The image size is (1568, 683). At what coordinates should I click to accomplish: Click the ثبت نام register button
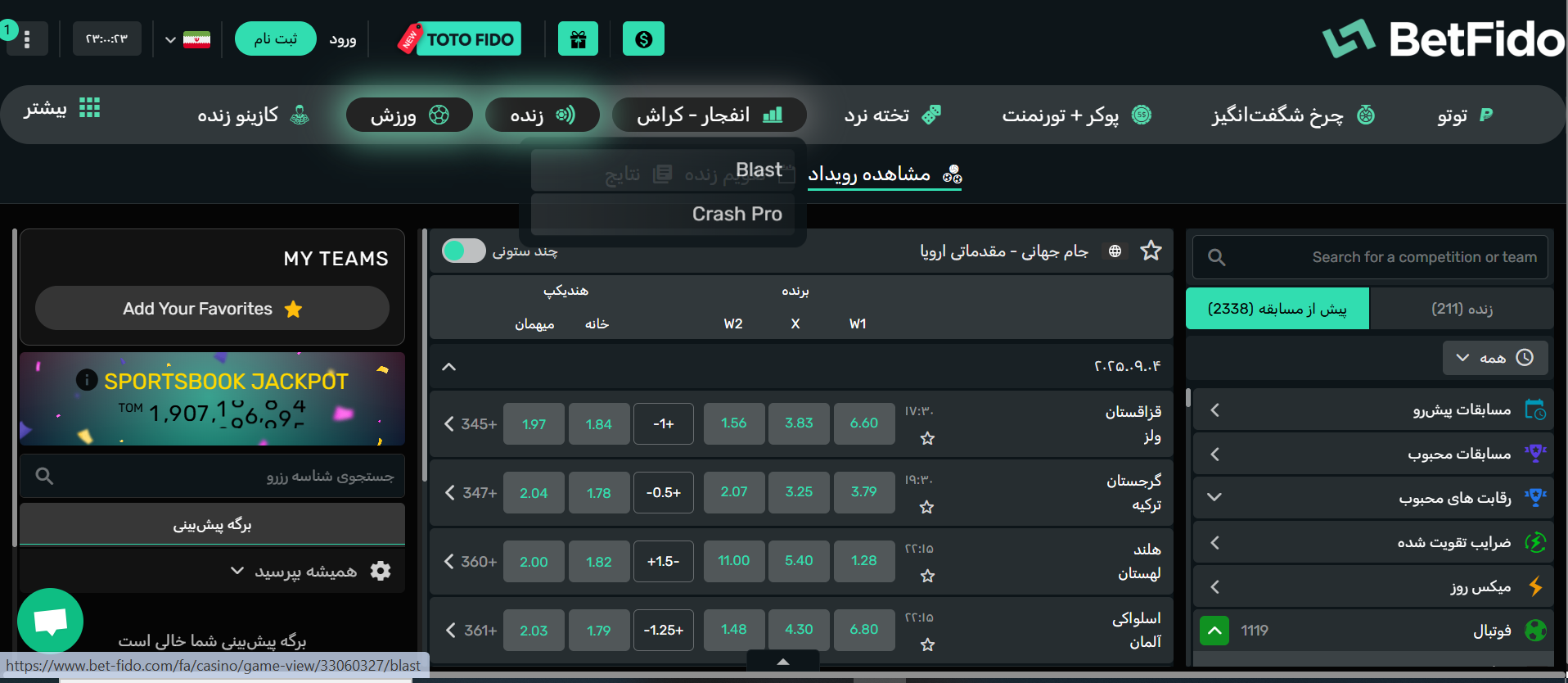(x=275, y=38)
